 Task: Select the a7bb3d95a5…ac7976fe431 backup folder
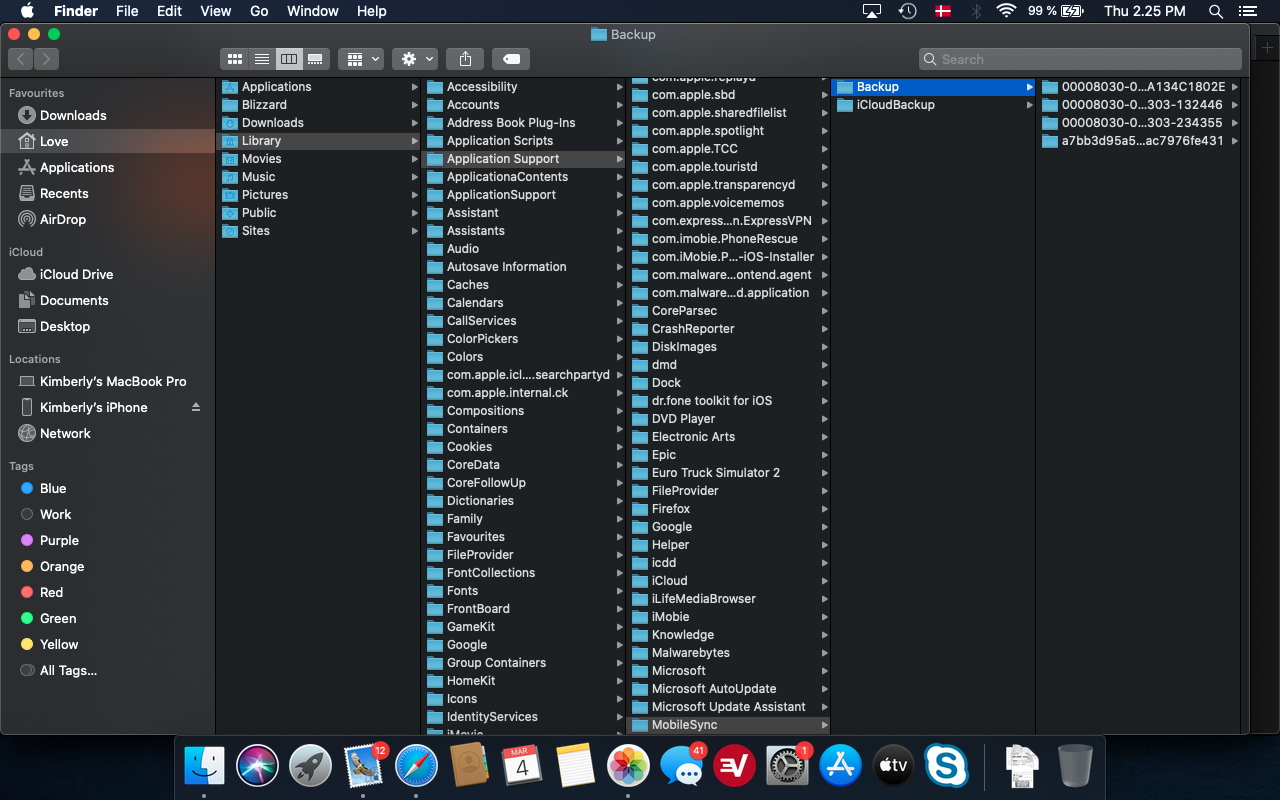pyautogui.click(x=1138, y=141)
